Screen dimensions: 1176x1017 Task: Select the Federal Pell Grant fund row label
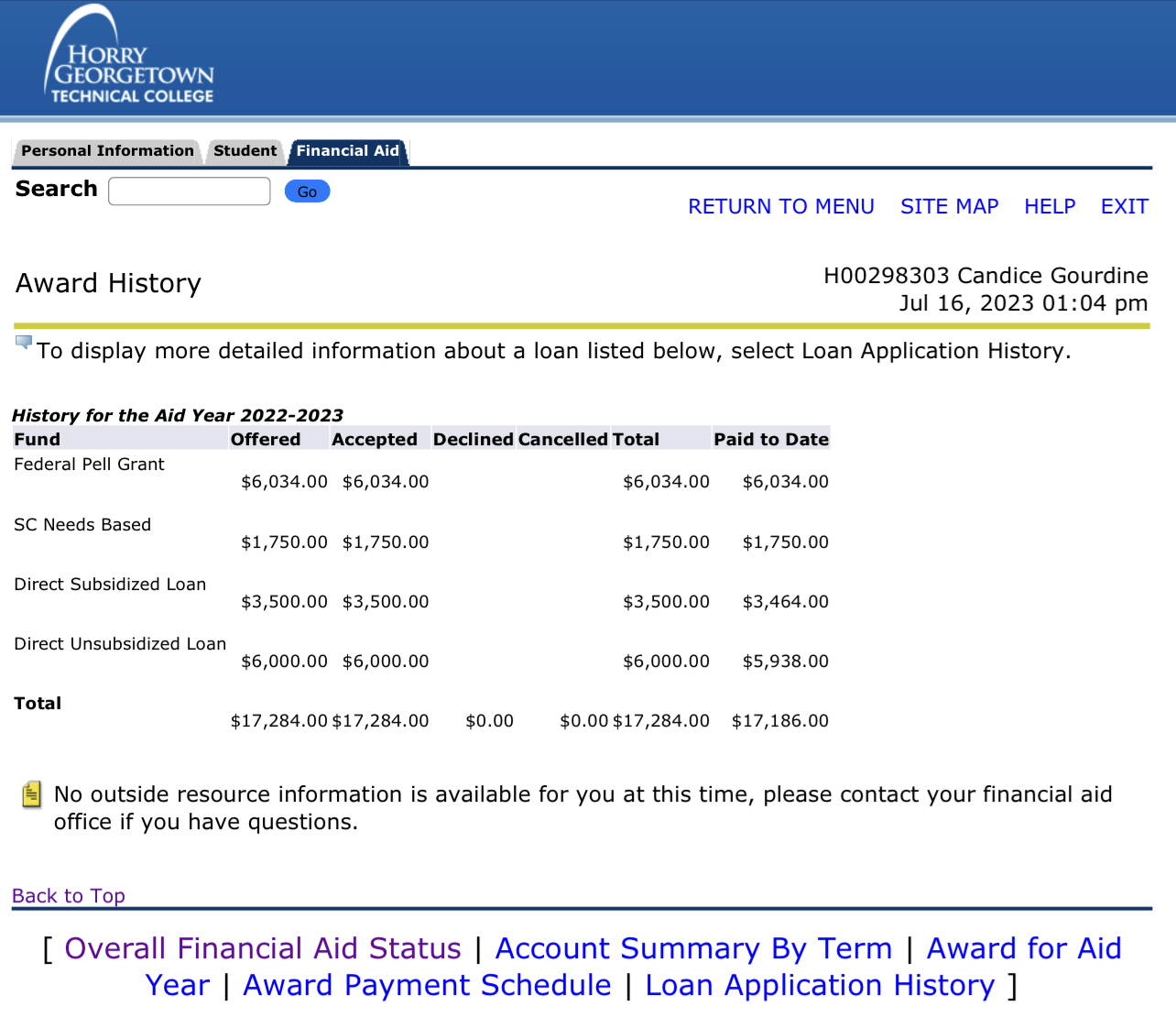click(x=90, y=465)
